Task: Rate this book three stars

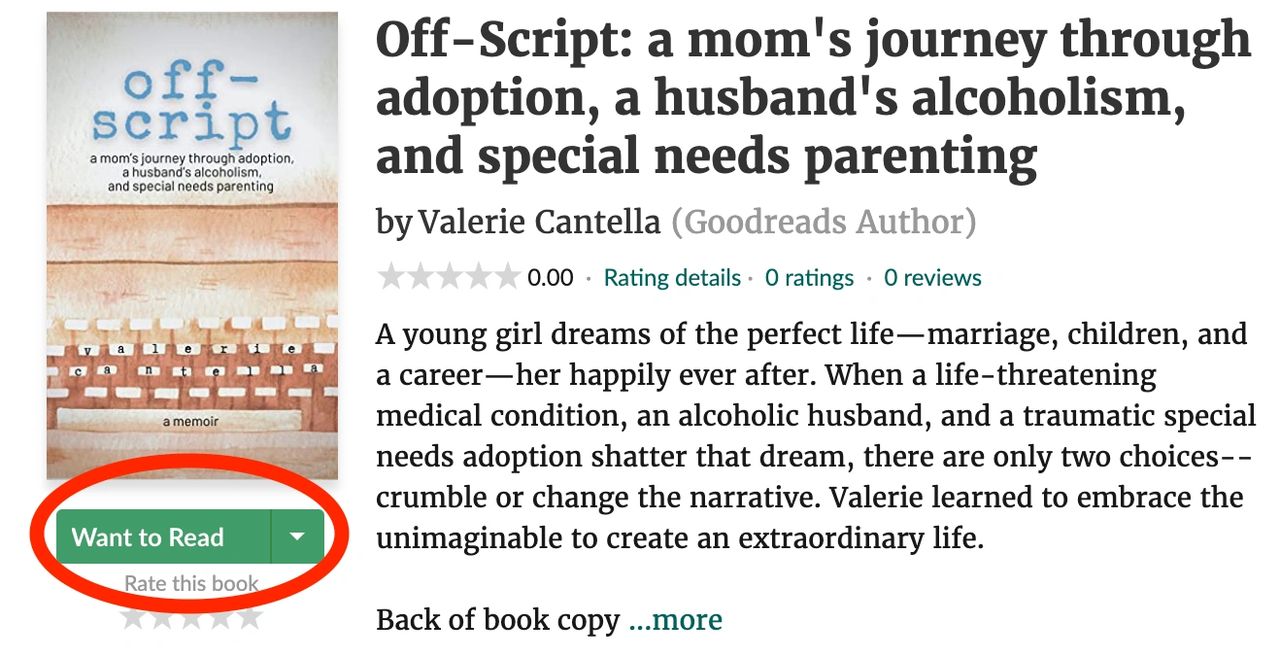Action: tap(191, 617)
